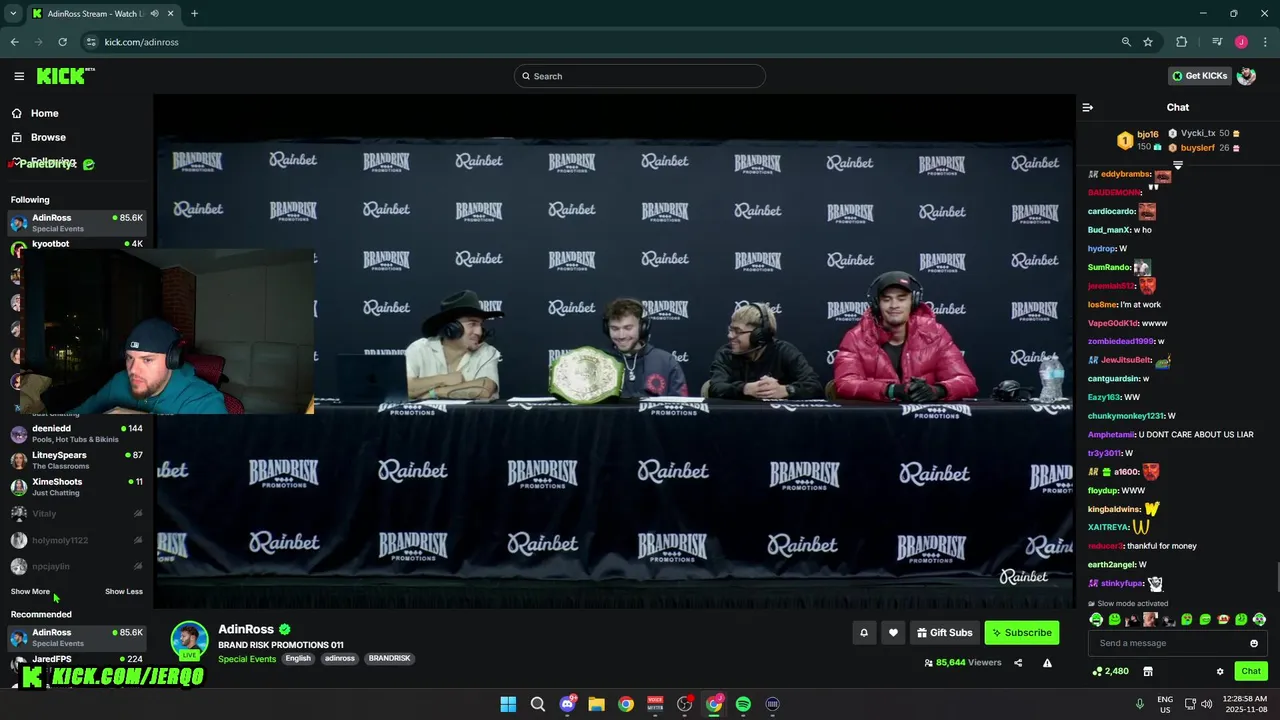Click the address bar URL kick.com/adinross

(142, 42)
